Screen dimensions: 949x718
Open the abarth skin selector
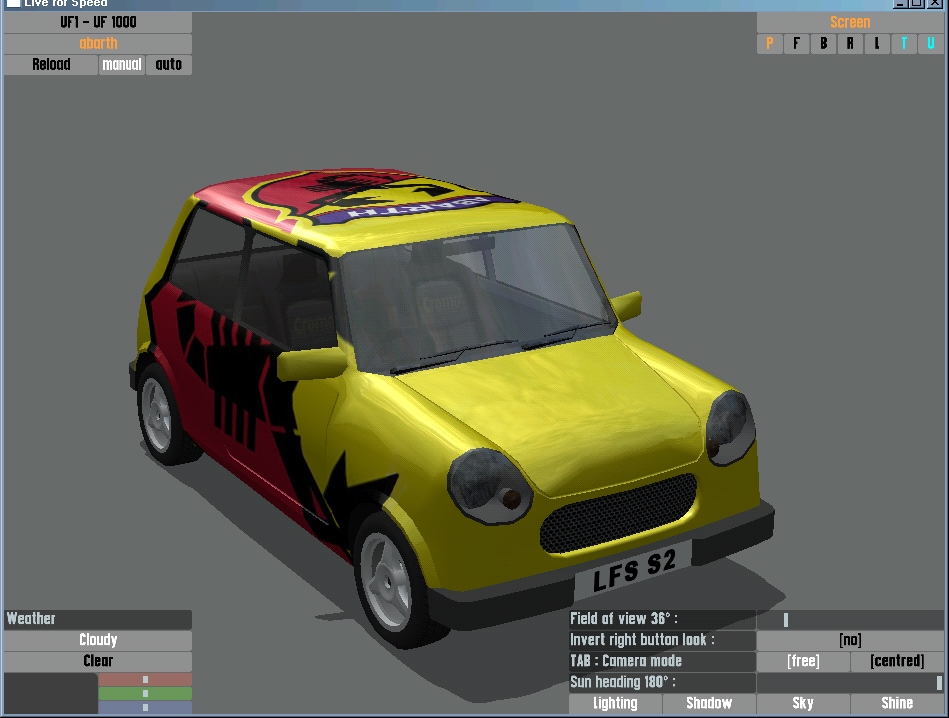tap(97, 44)
